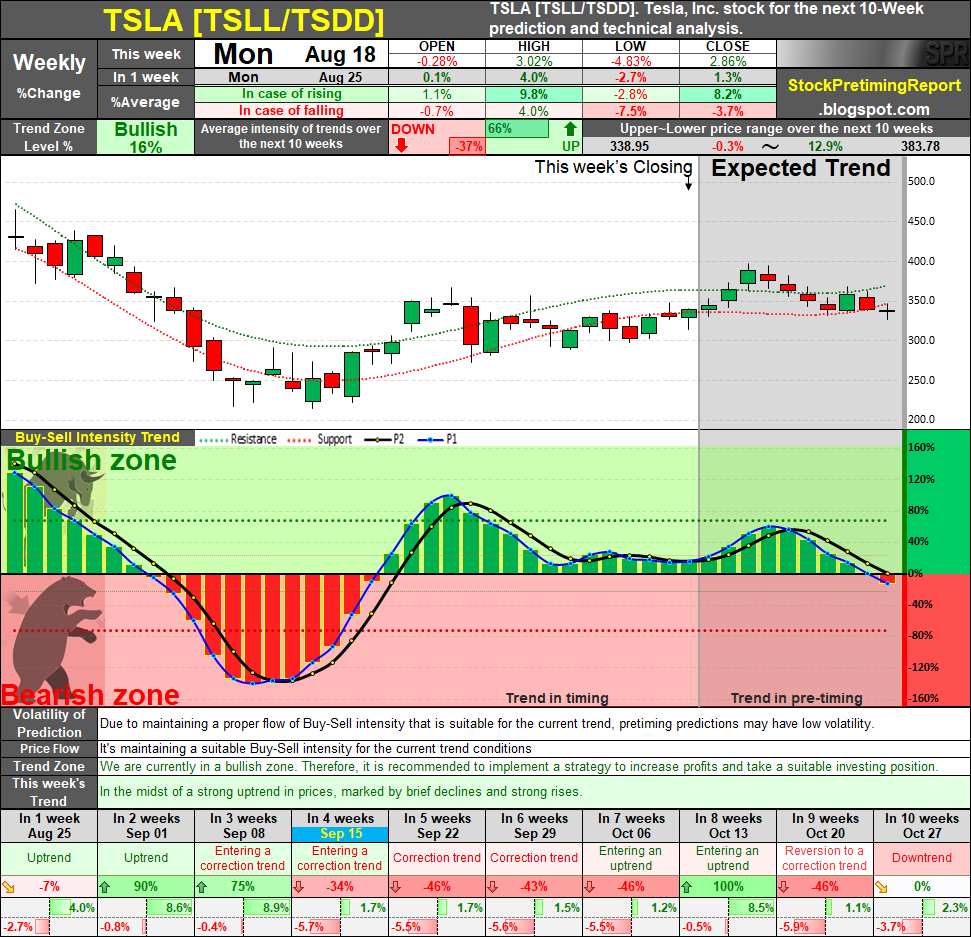Click the Bullish 16% trend zone cell
Image resolution: width=971 pixels, height=937 pixels.
146,137
